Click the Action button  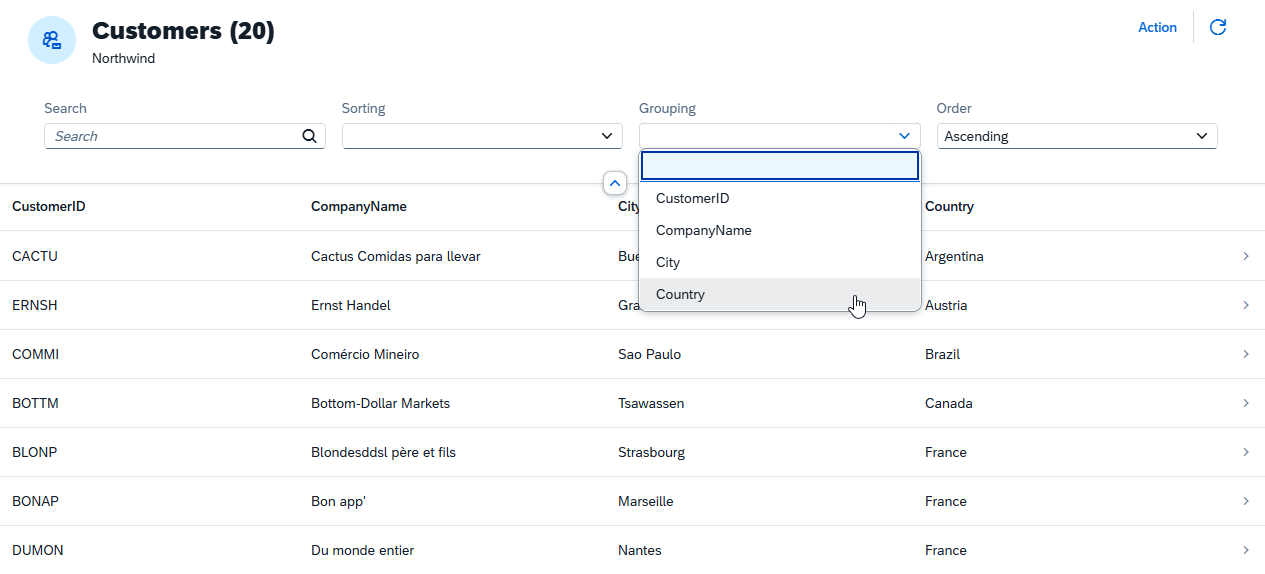1157,27
